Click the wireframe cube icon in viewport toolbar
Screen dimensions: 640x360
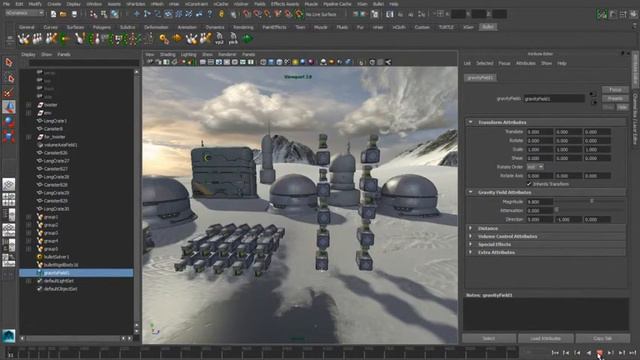[263, 62]
